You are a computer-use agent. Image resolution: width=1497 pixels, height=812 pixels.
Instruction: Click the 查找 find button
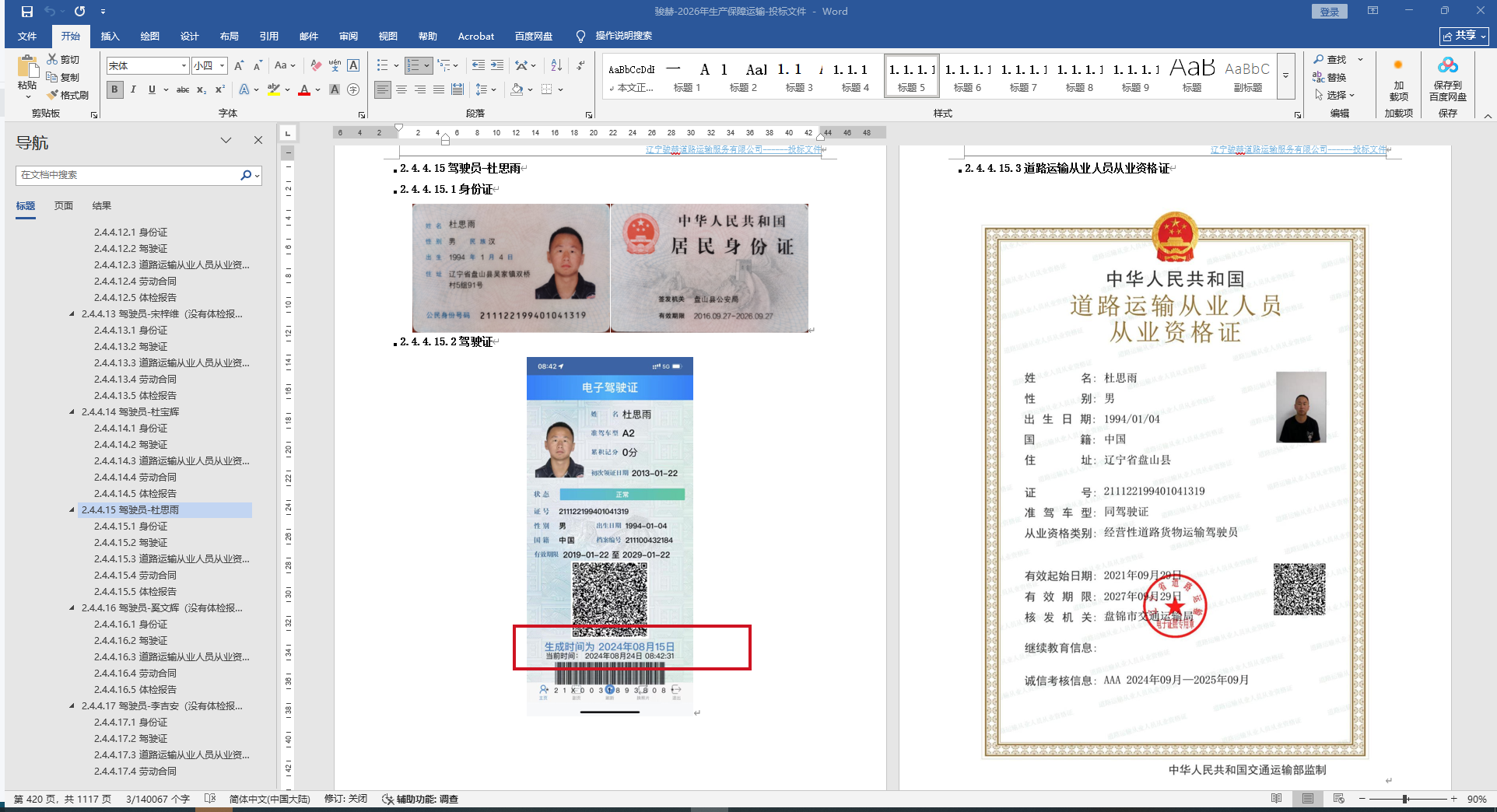click(x=1330, y=59)
